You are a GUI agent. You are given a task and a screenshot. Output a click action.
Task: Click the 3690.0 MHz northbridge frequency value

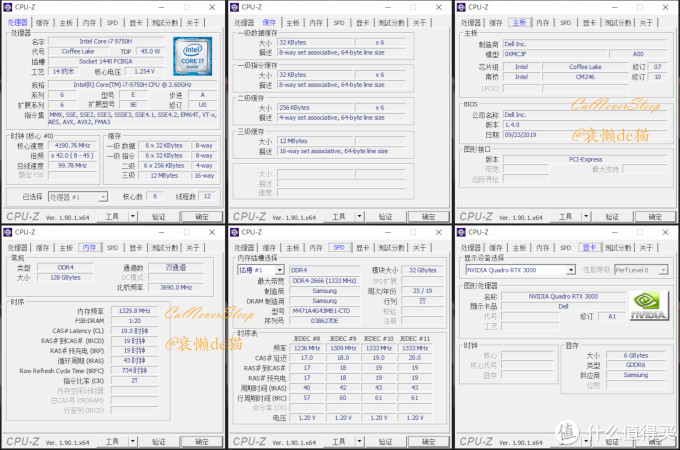coord(176,287)
